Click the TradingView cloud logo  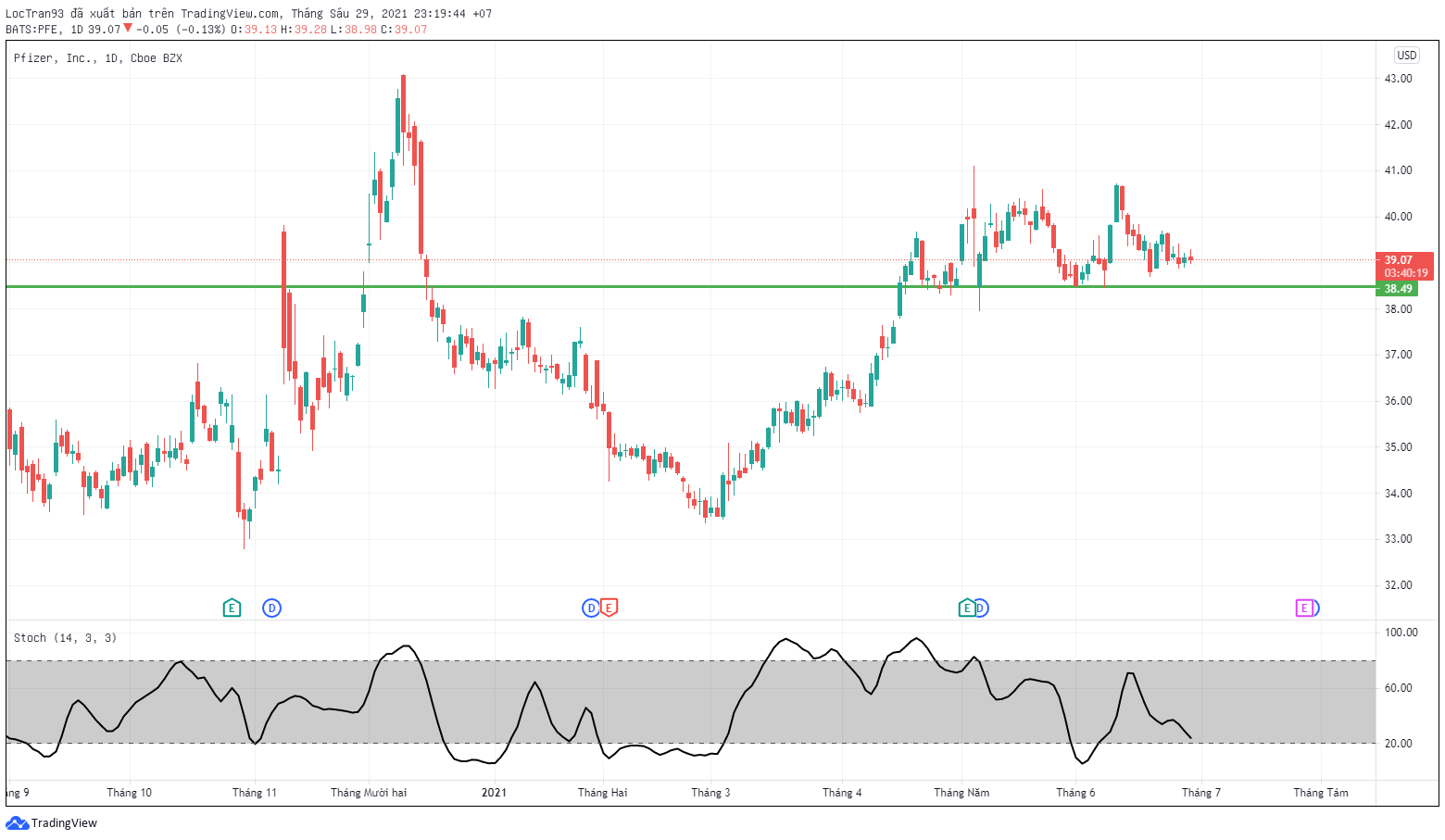click(17, 822)
